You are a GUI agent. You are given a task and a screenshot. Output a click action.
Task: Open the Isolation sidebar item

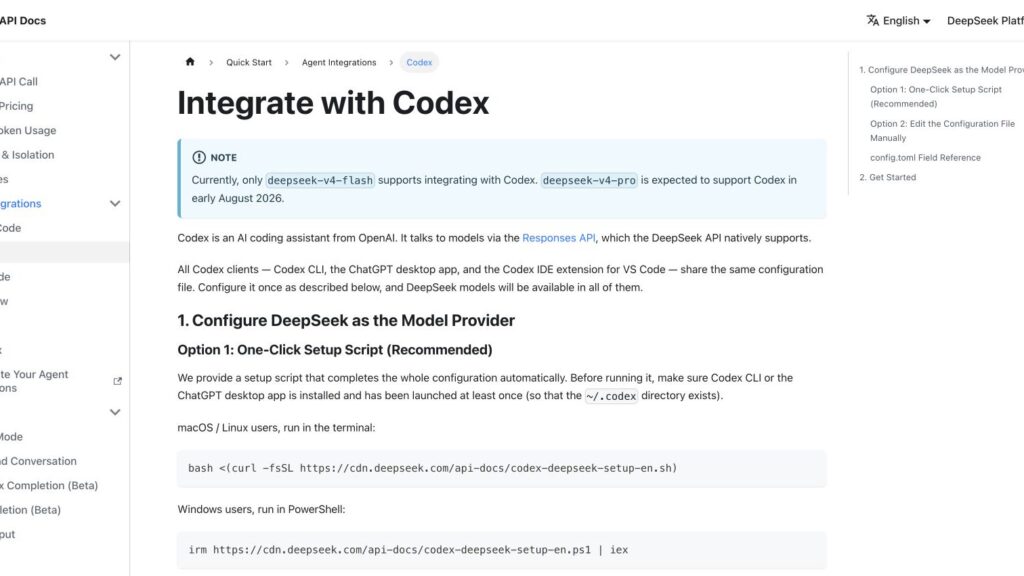point(27,155)
